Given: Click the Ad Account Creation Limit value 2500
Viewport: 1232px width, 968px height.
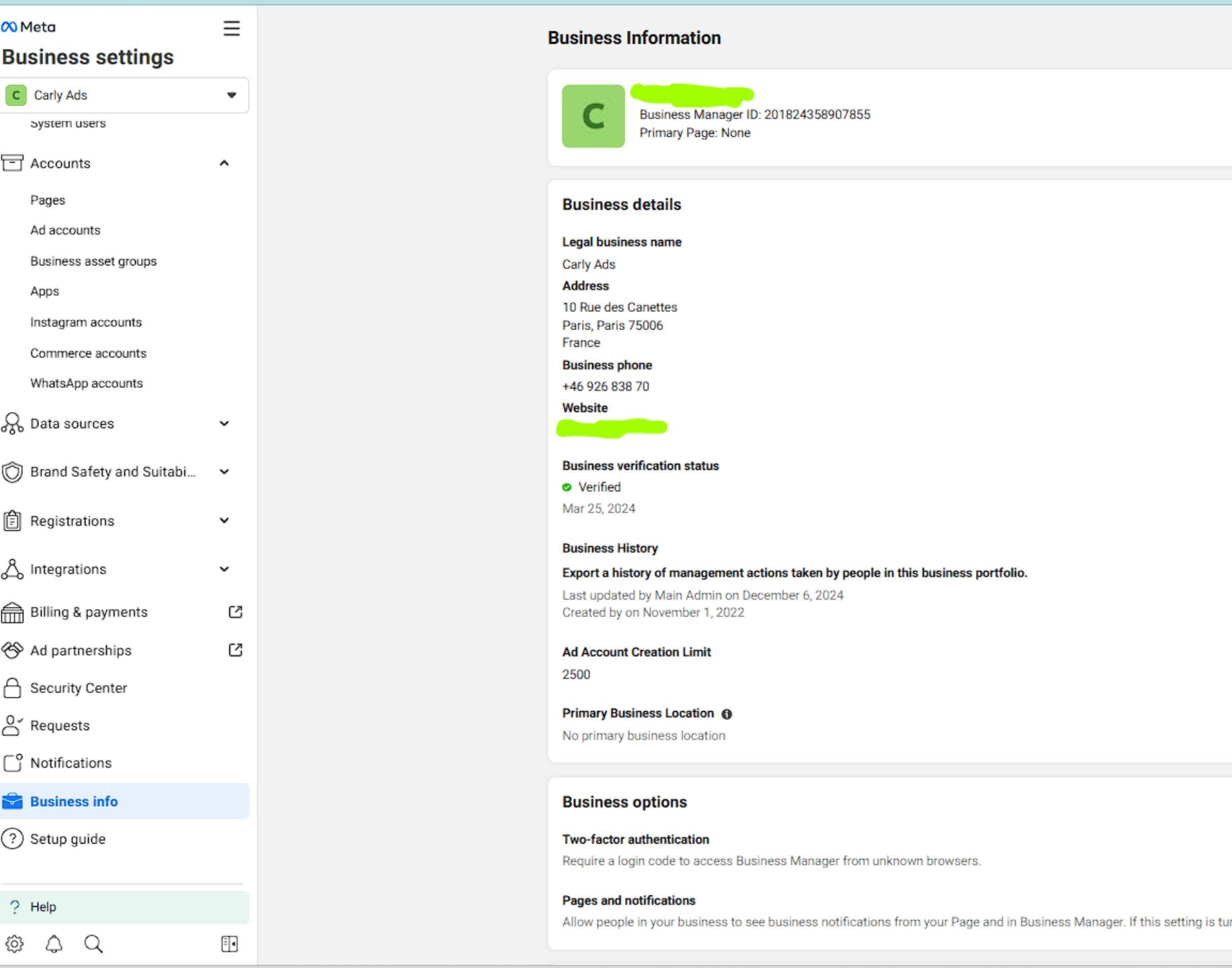Looking at the screenshot, I should click(x=576, y=675).
